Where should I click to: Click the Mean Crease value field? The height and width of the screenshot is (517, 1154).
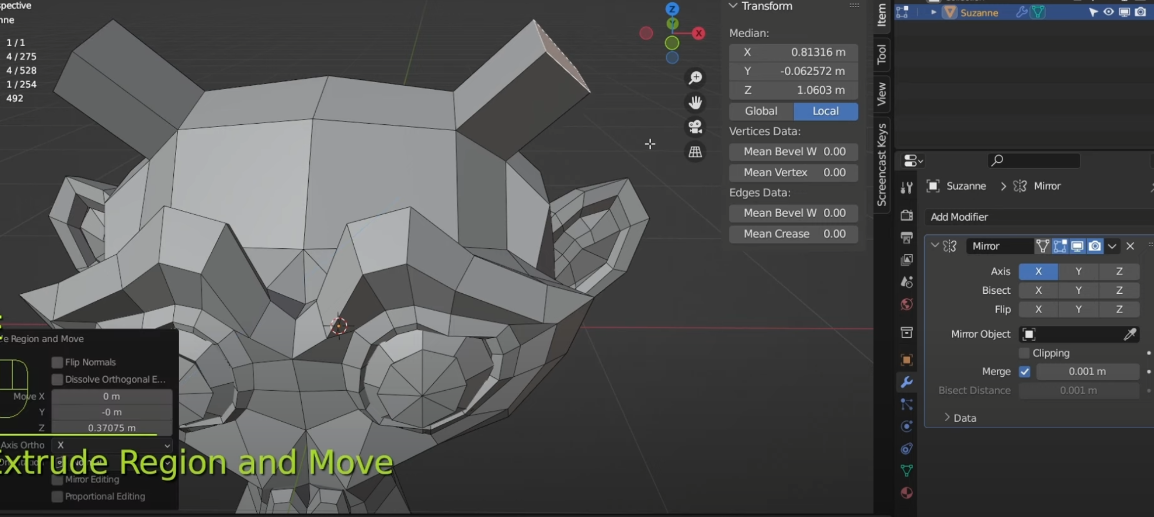pyautogui.click(x=793, y=234)
